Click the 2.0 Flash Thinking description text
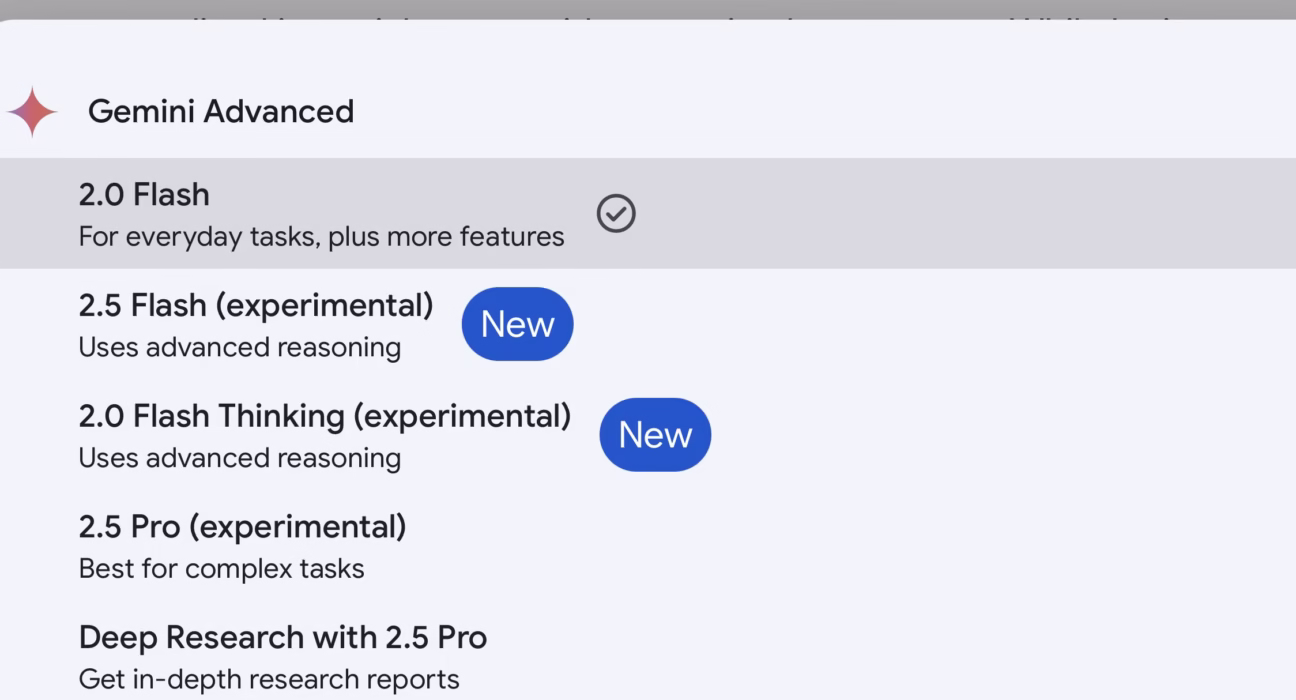The width and height of the screenshot is (1296, 700). coord(239,458)
